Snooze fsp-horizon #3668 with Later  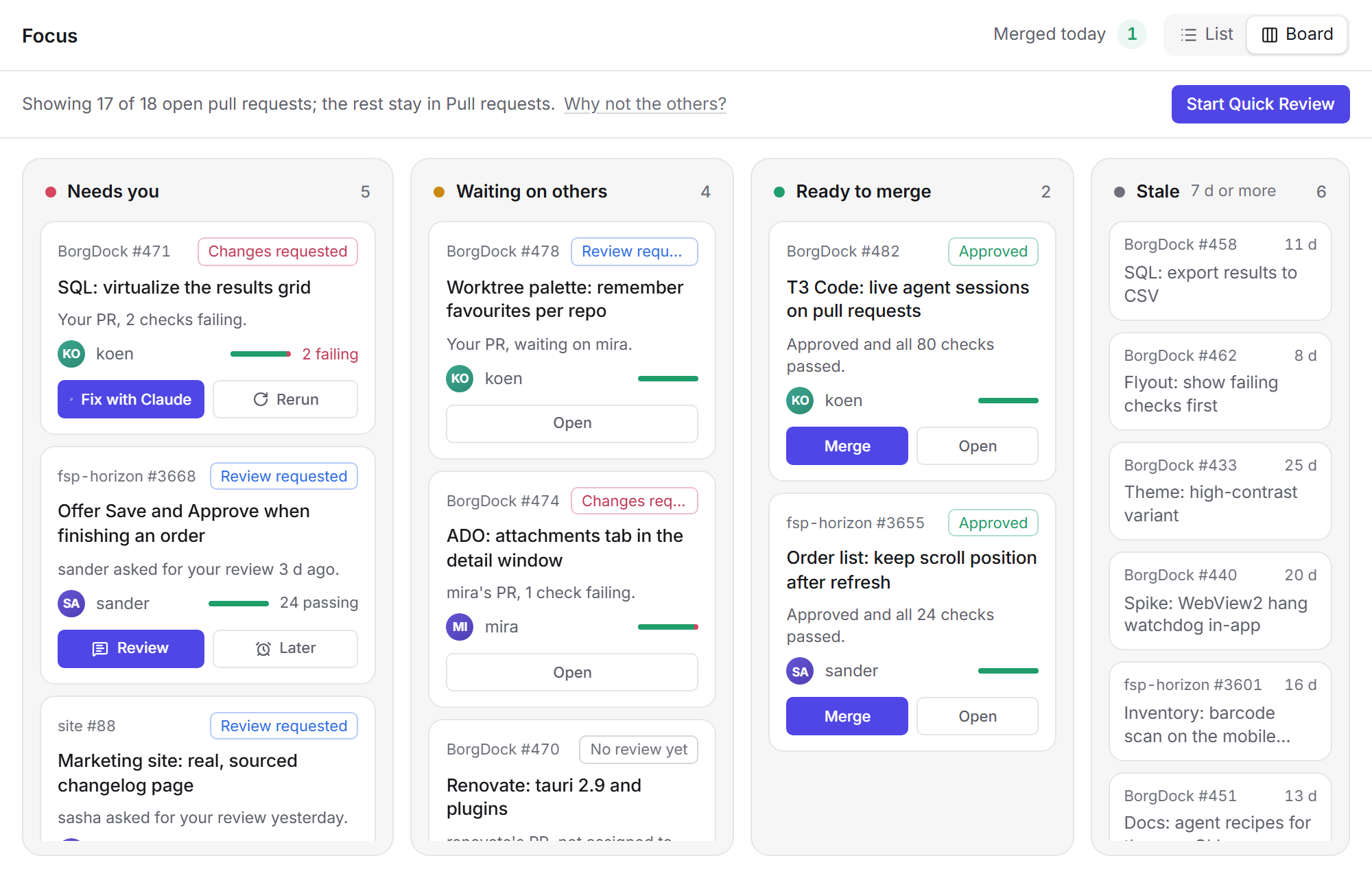(285, 648)
